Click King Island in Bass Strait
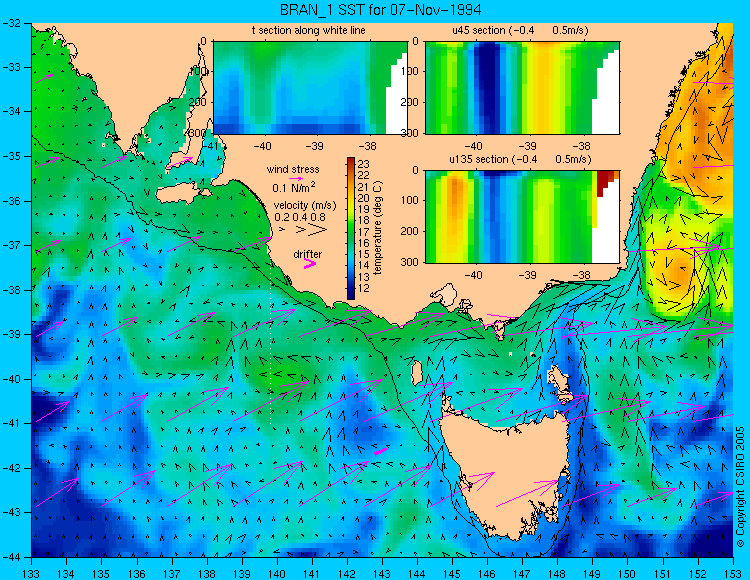The width and height of the screenshot is (750, 580). tap(417, 372)
